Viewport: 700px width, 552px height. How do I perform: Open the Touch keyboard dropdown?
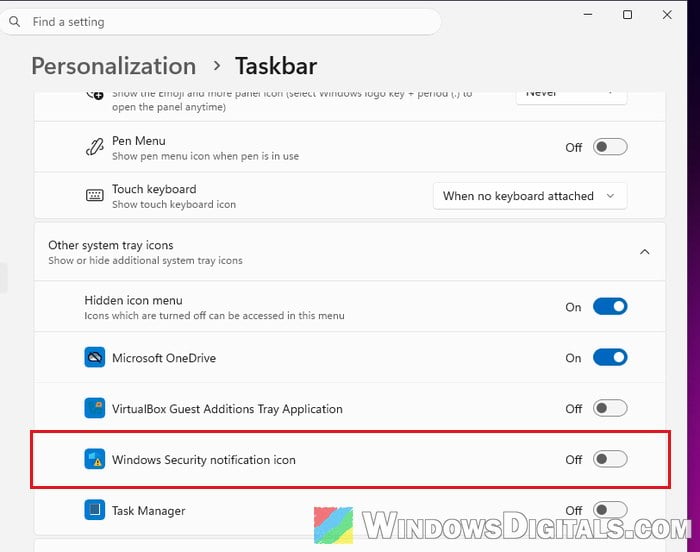(x=530, y=196)
